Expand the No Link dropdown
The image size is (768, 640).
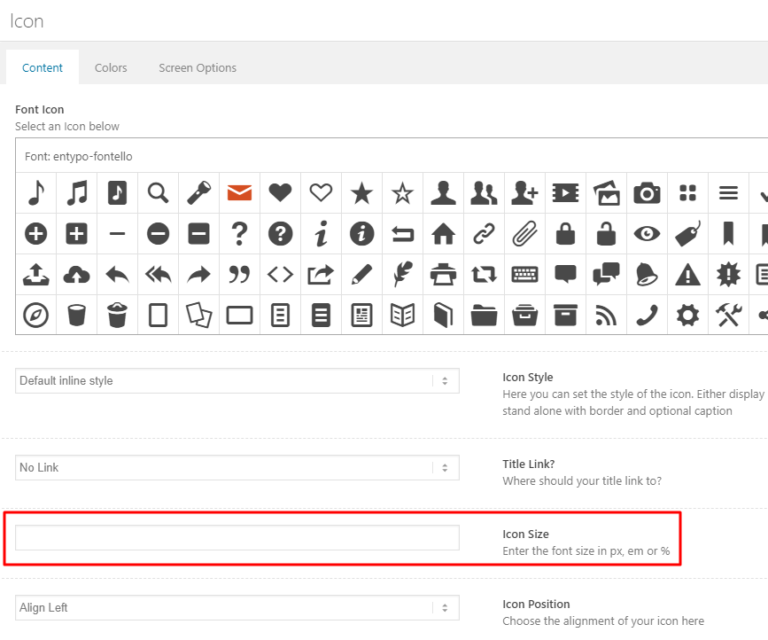tap(237, 468)
